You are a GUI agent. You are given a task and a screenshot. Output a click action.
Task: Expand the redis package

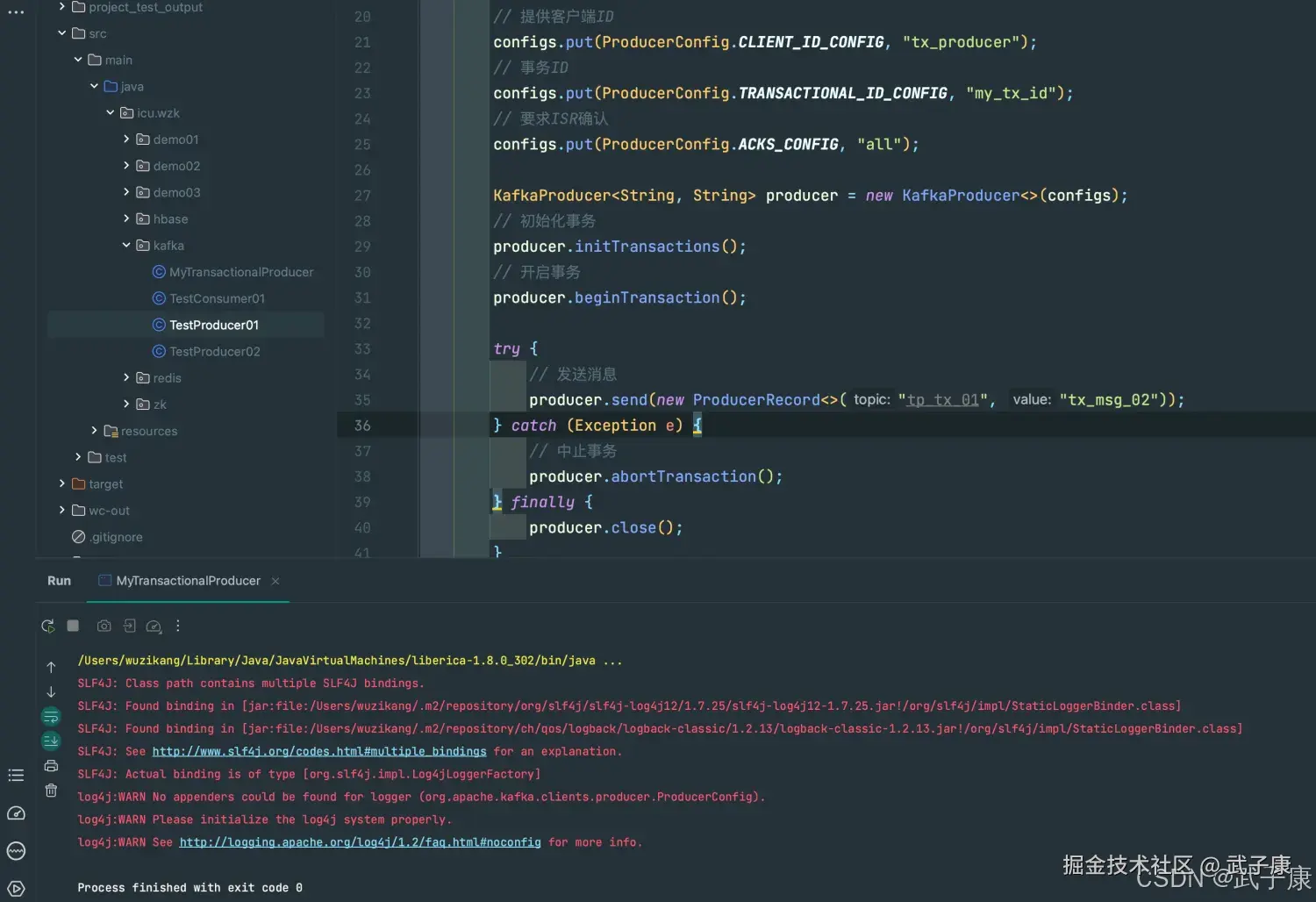[x=126, y=377]
